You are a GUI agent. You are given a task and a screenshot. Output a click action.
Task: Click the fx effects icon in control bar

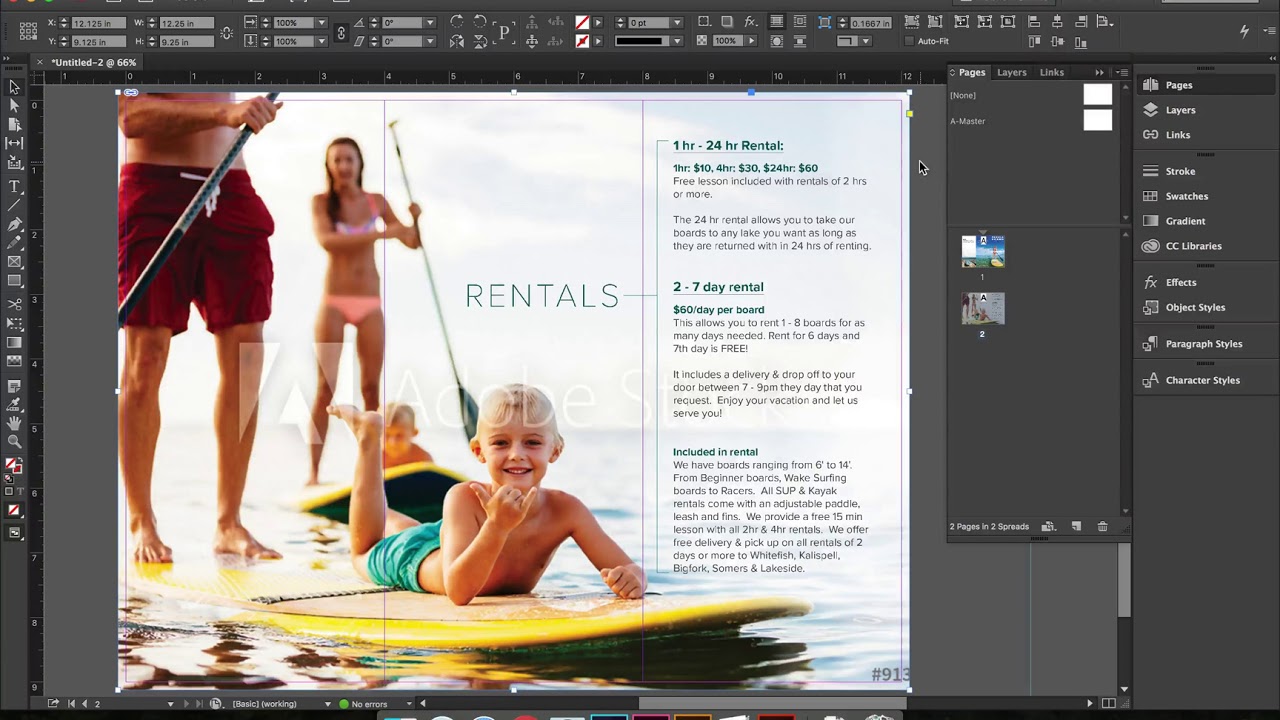(x=751, y=21)
